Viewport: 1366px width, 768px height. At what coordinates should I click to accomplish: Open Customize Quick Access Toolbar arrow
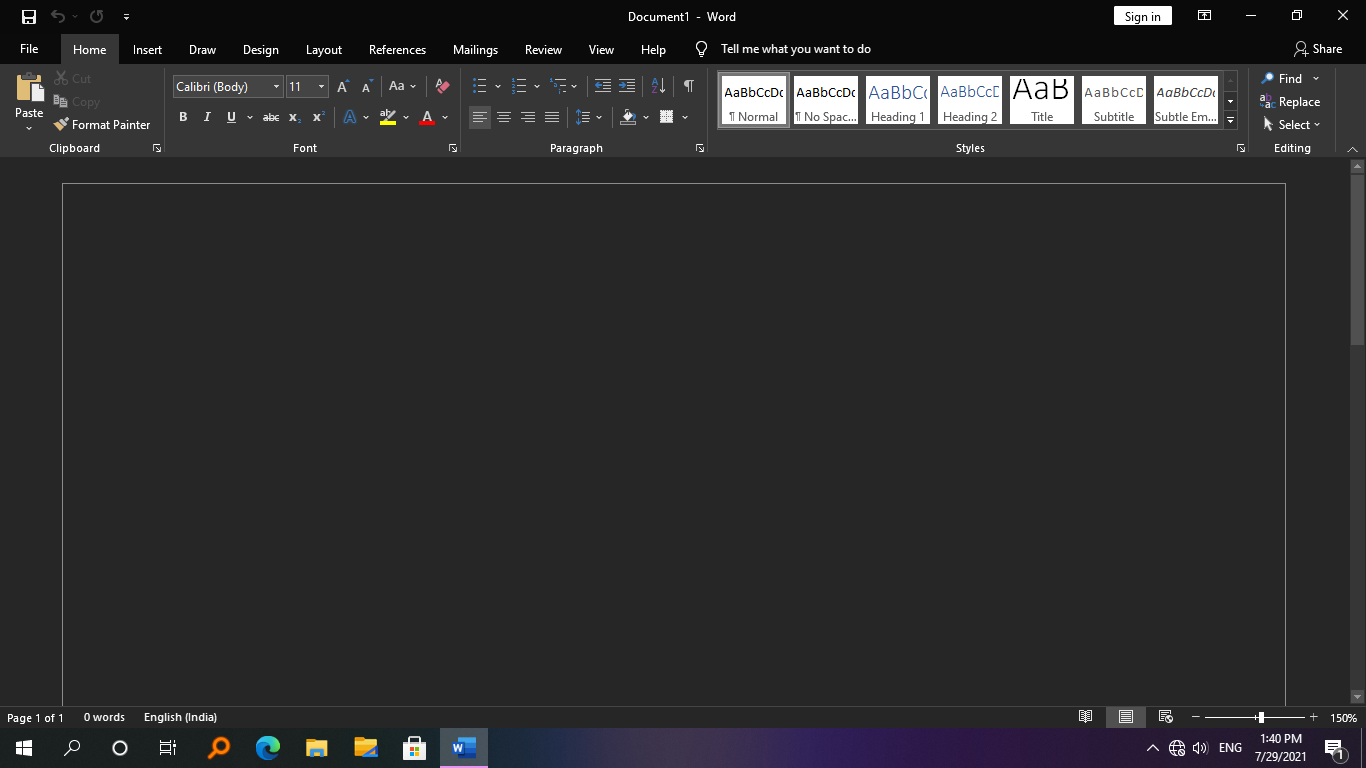126,17
